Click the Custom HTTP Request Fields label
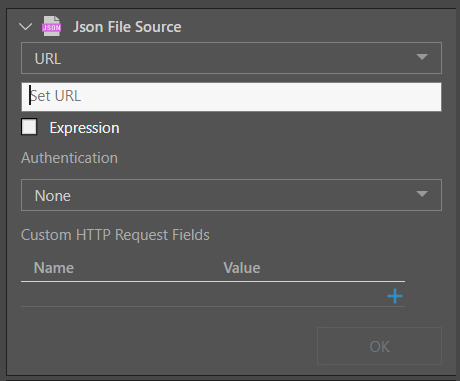 tap(115, 235)
